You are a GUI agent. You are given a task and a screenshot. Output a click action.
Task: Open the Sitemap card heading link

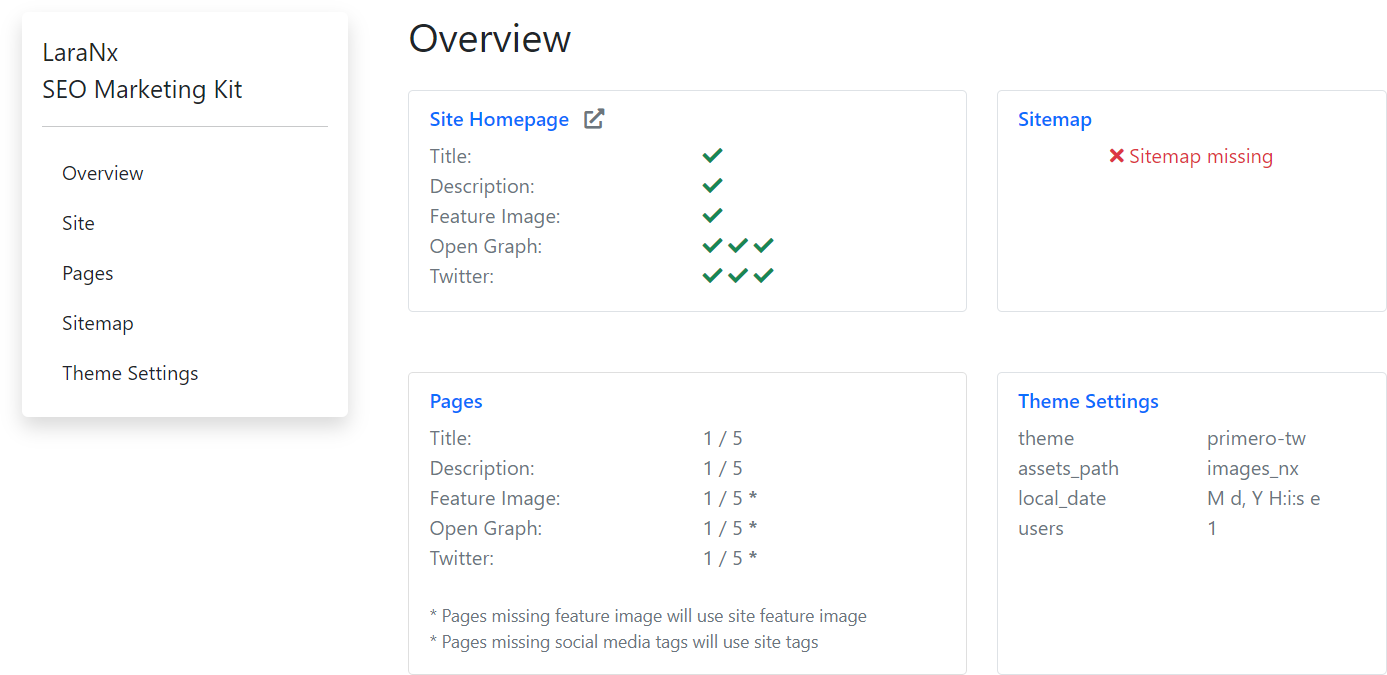[x=1055, y=119]
